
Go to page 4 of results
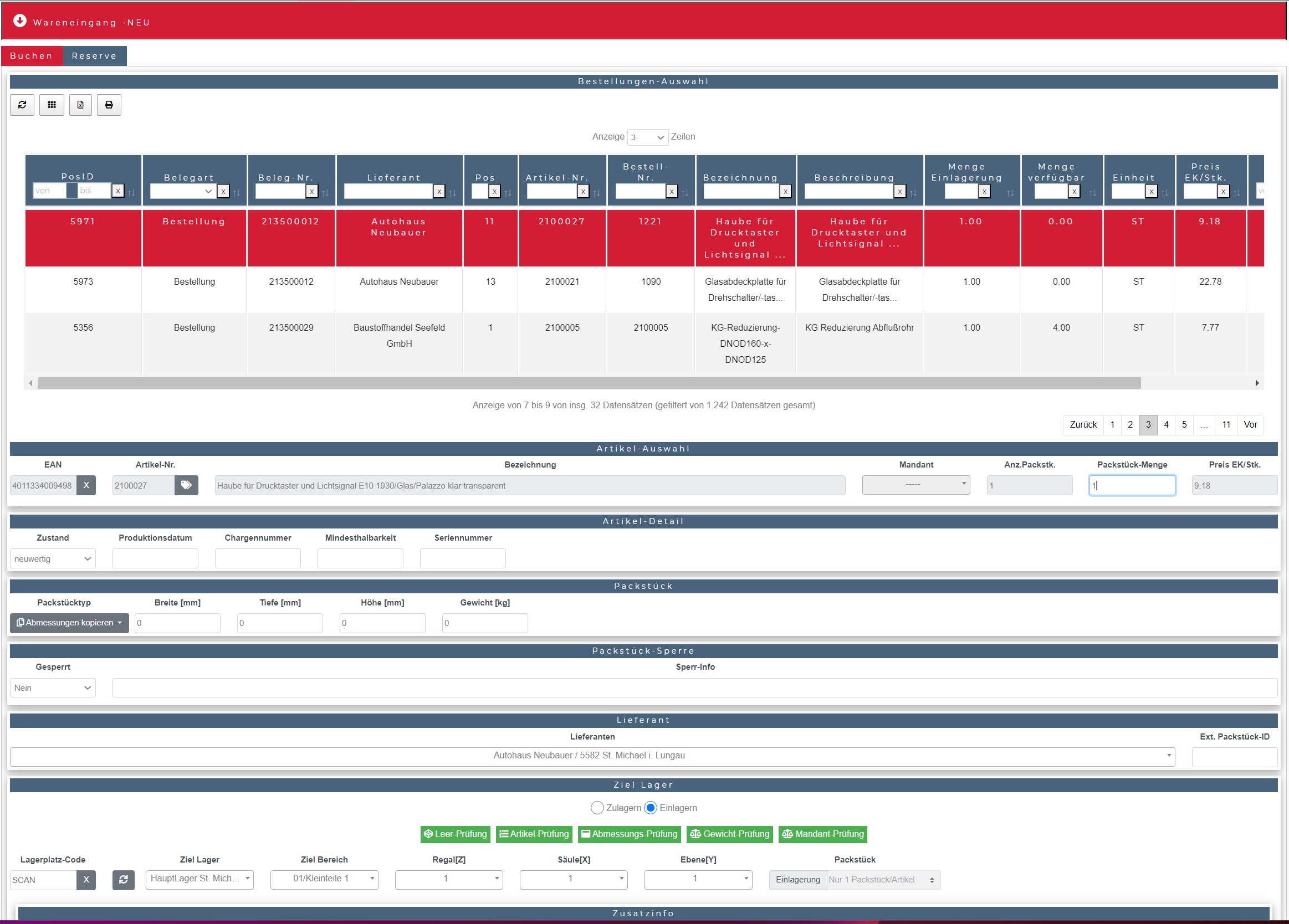tap(1166, 424)
